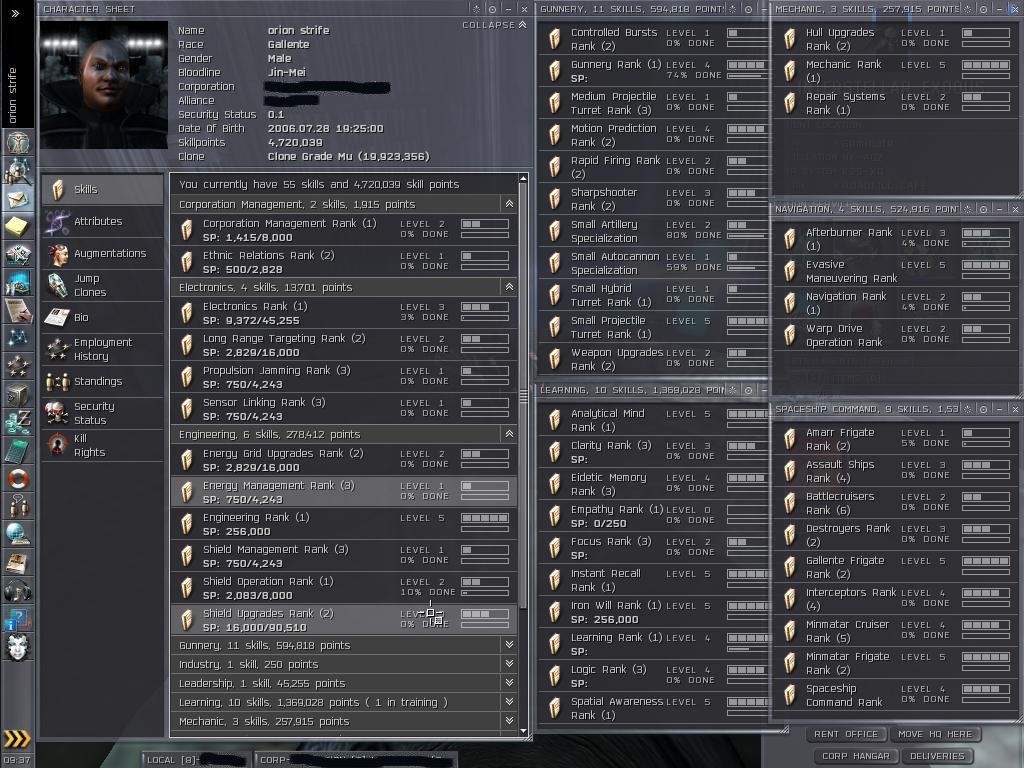Open Character Sheet from sidebar Vitruvian icon

point(18,142)
